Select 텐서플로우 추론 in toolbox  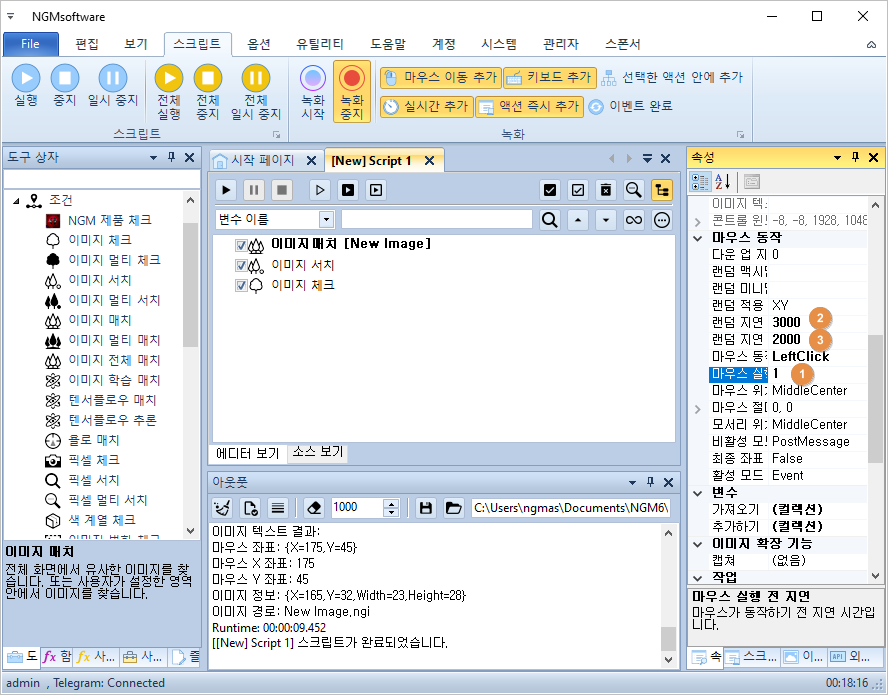tap(112, 420)
